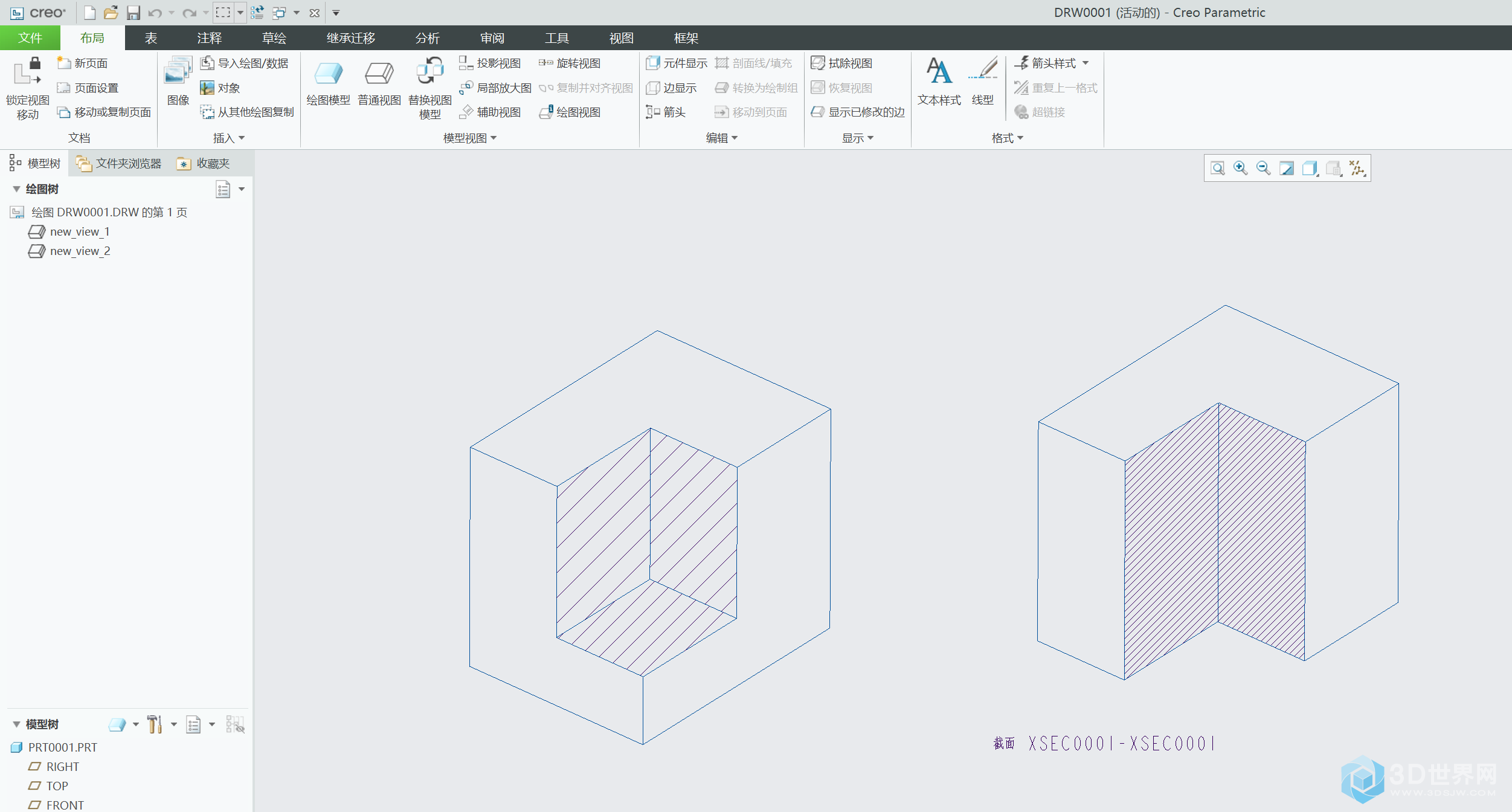This screenshot has height=812, width=1512.
Task: Switch to the Tools (工具) ribbon tab
Action: [557, 38]
